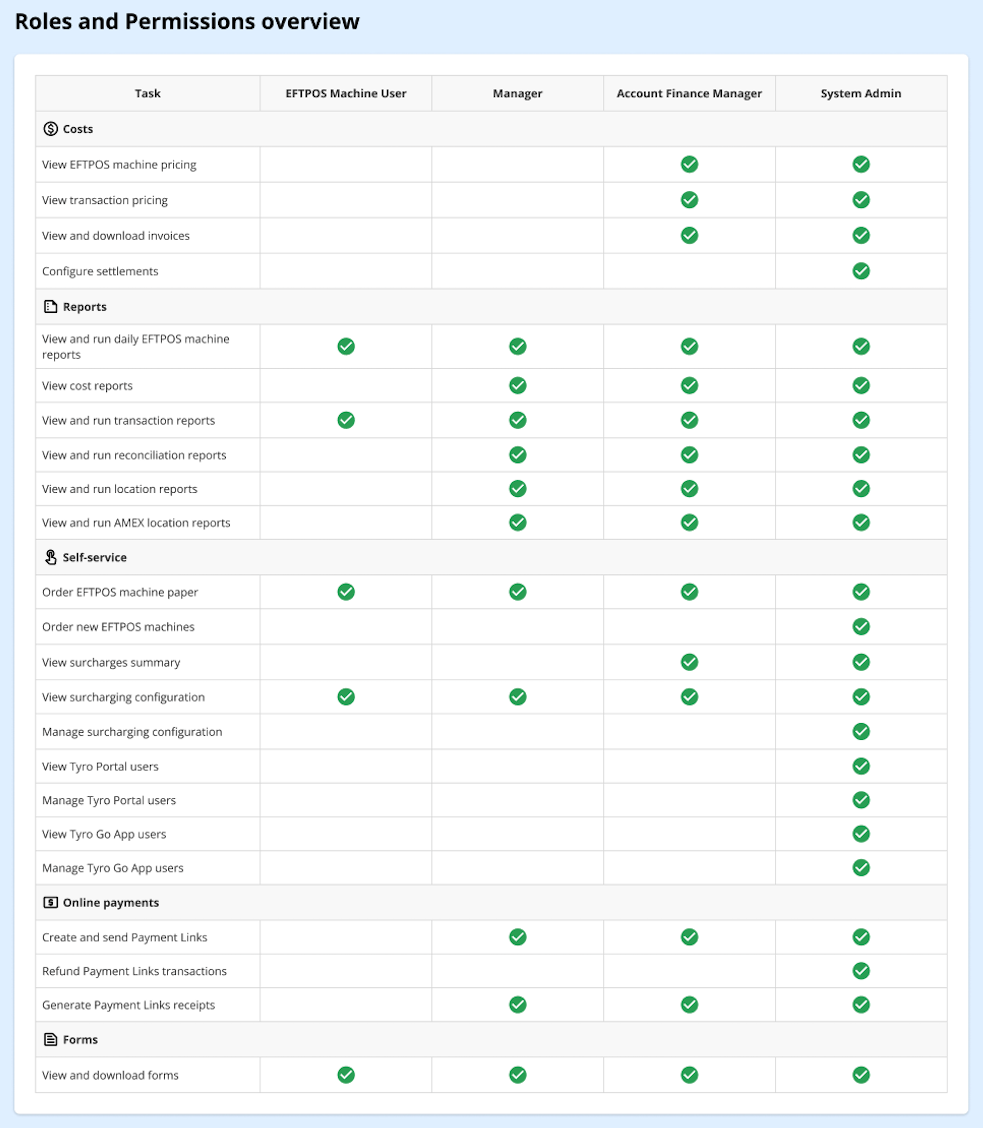Click the Online payments section label
Screen dimensions: 983x1128
pyautogui.click(x=111, y=902)
